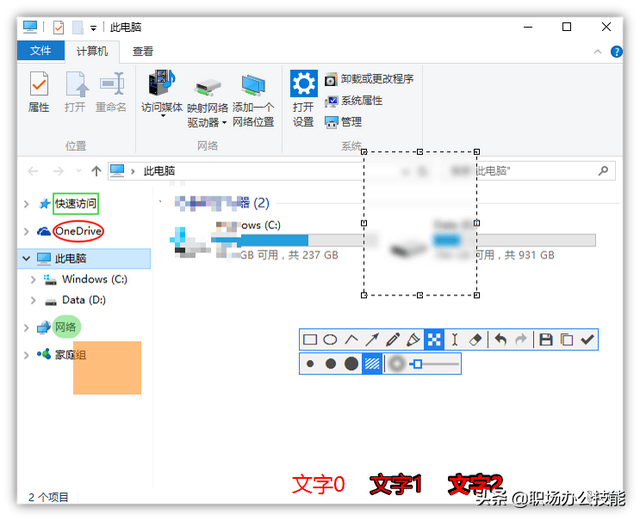Screen dimensions: 640x521
Task: Select the rectangle drawing tool
Action: coord(310,340)
